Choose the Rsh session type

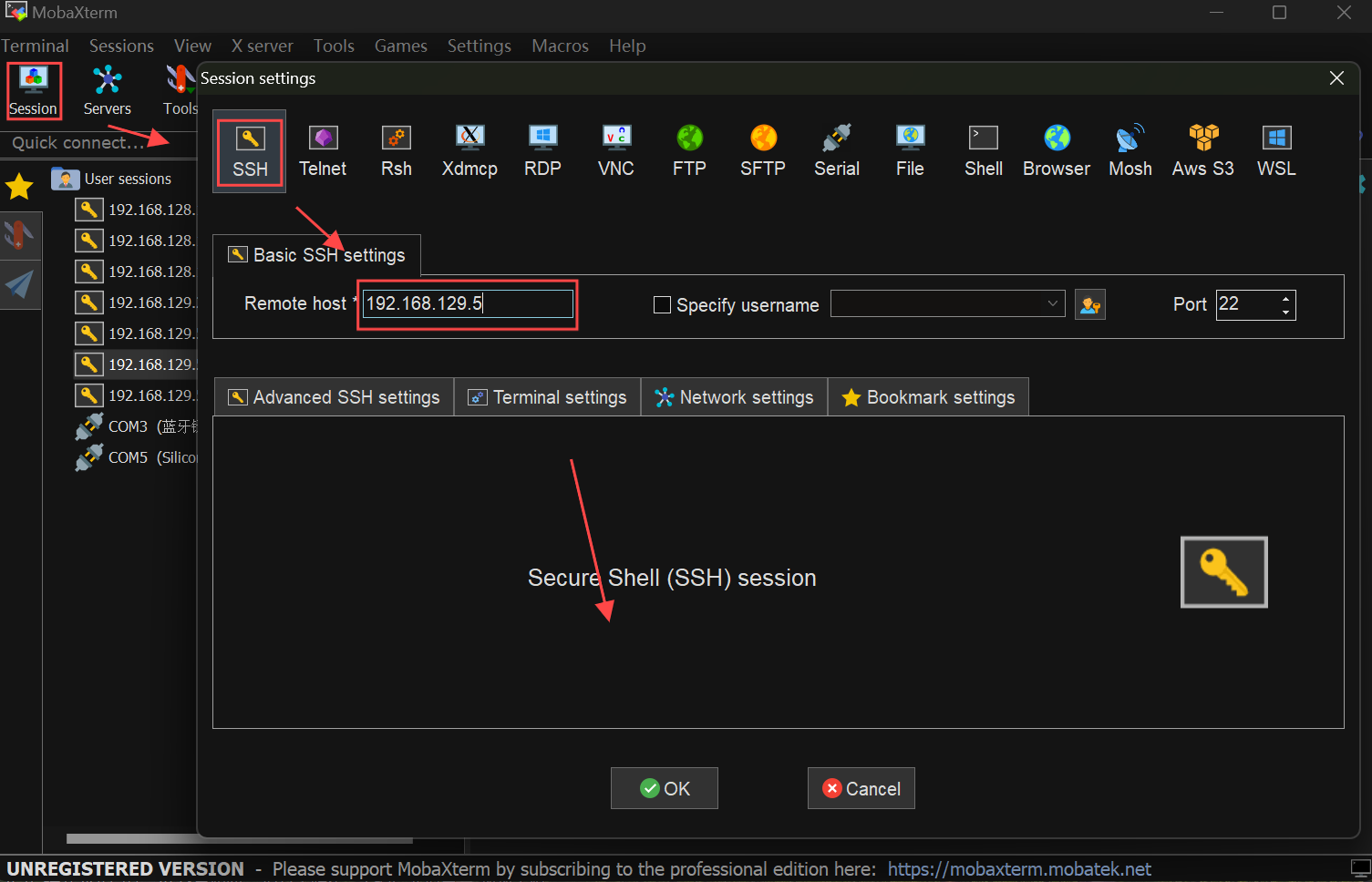point(397,151)
